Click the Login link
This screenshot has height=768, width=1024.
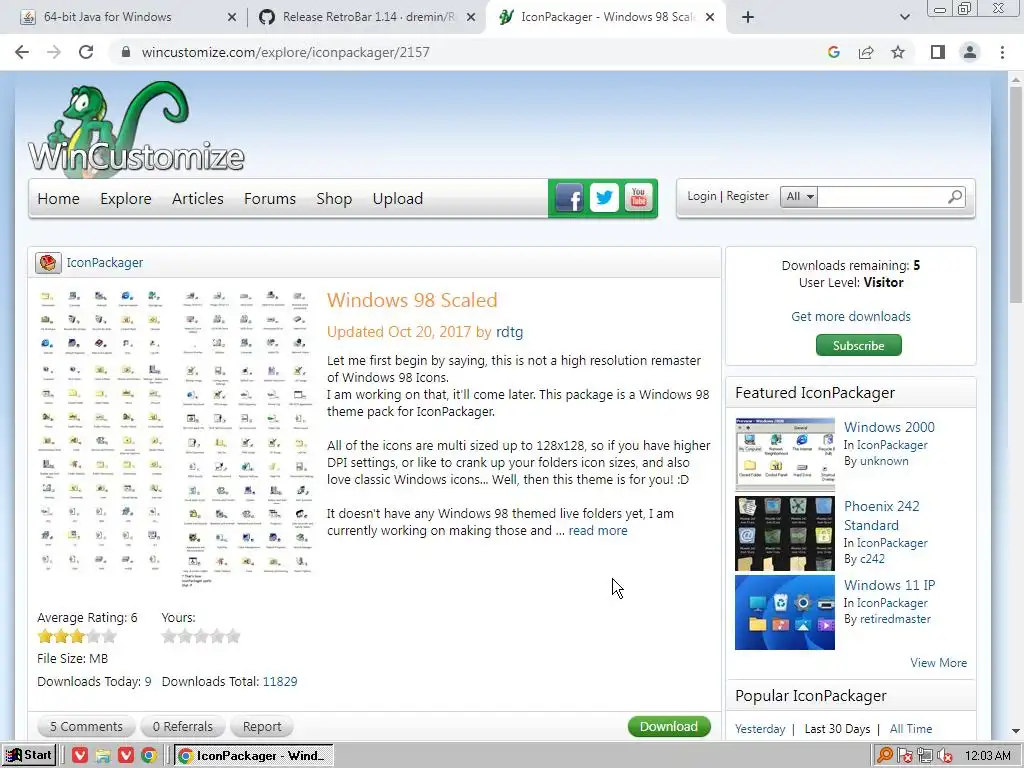coord(701,196)
